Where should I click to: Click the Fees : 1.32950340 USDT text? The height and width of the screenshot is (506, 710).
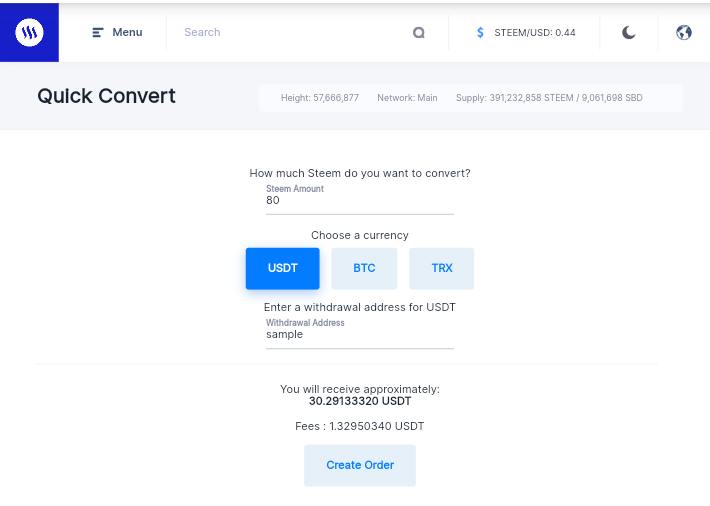tap(360, 426)
